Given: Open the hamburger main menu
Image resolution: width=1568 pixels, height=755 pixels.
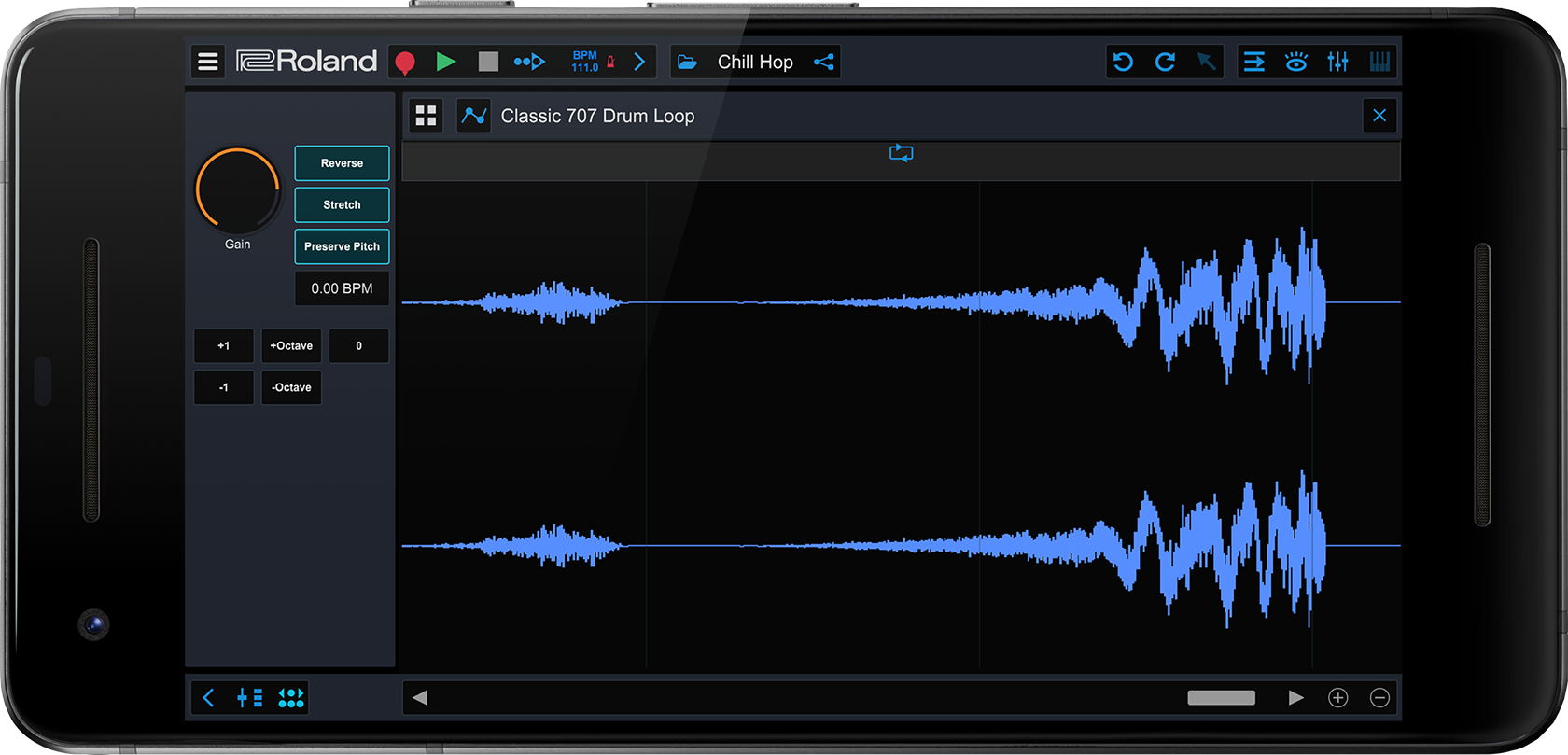Looking at the screenshot, I should 208,62.
